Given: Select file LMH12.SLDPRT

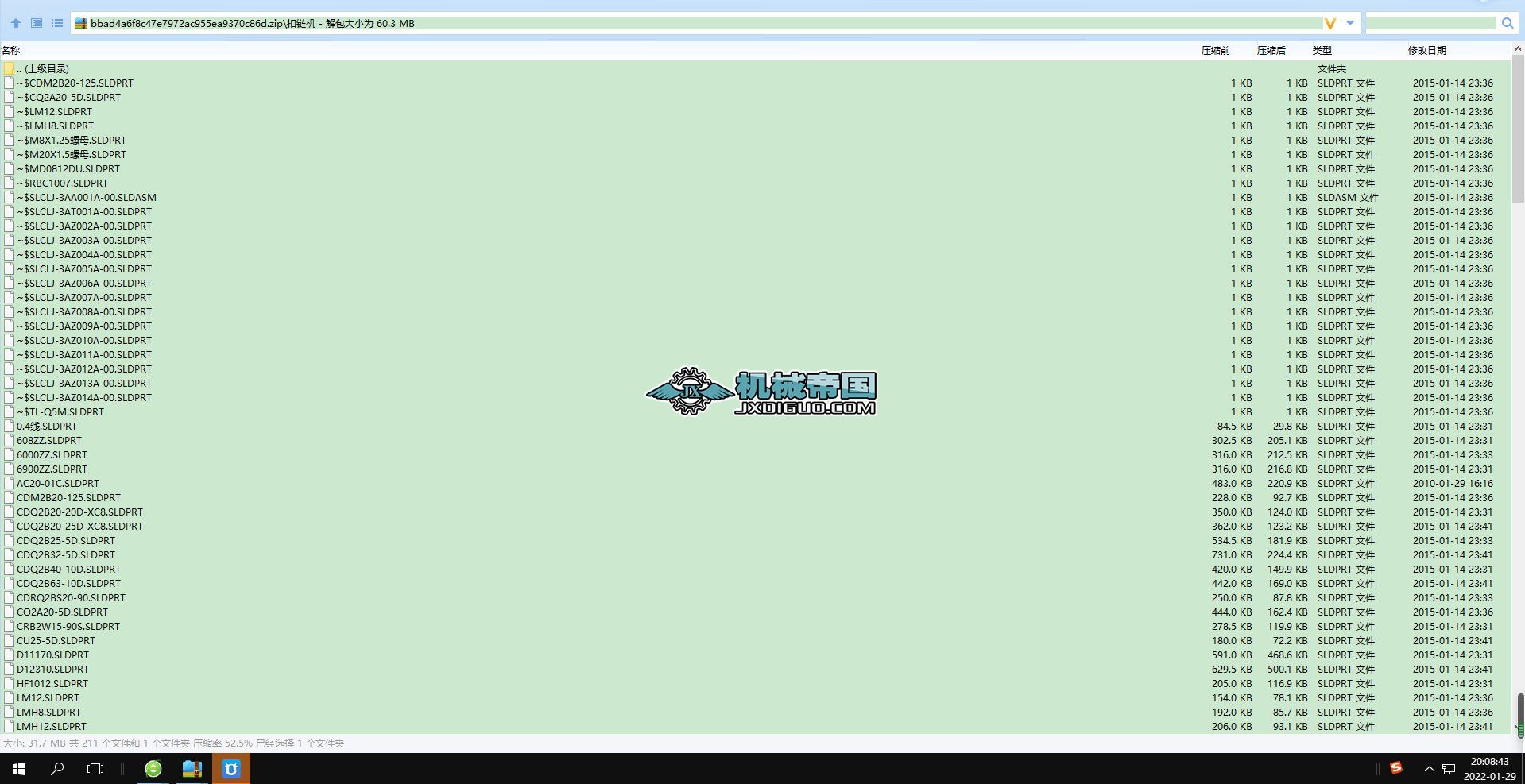Looking at the screenshot, I should (52, 727).
